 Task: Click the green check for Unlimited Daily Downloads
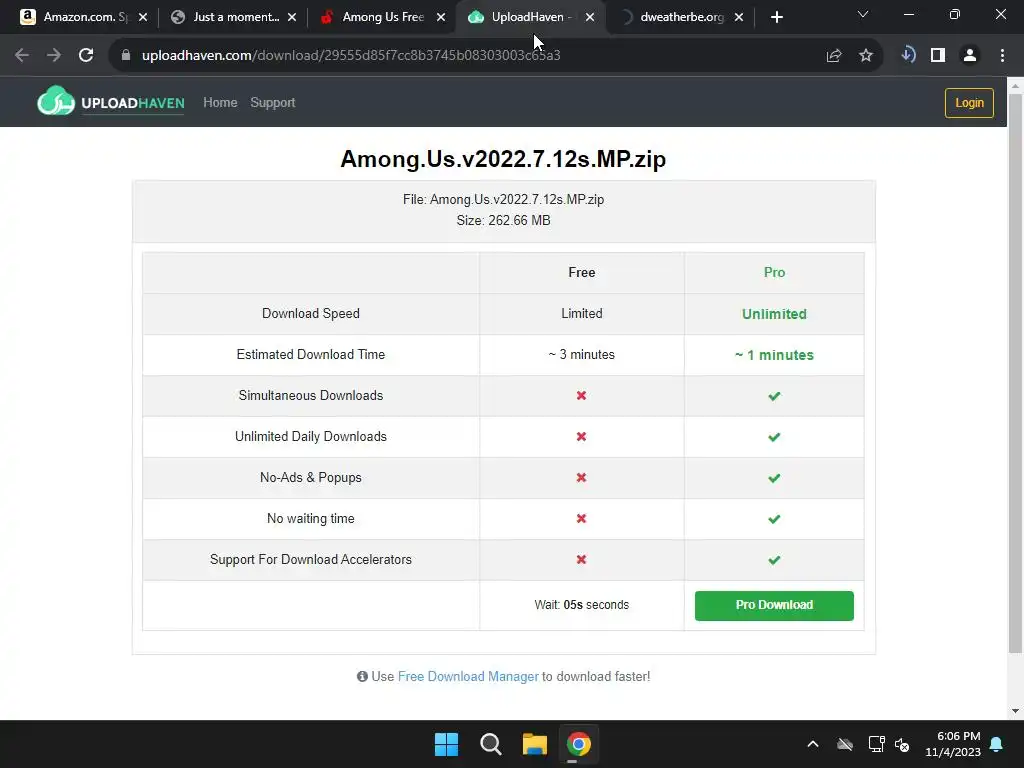coord(774,437)
